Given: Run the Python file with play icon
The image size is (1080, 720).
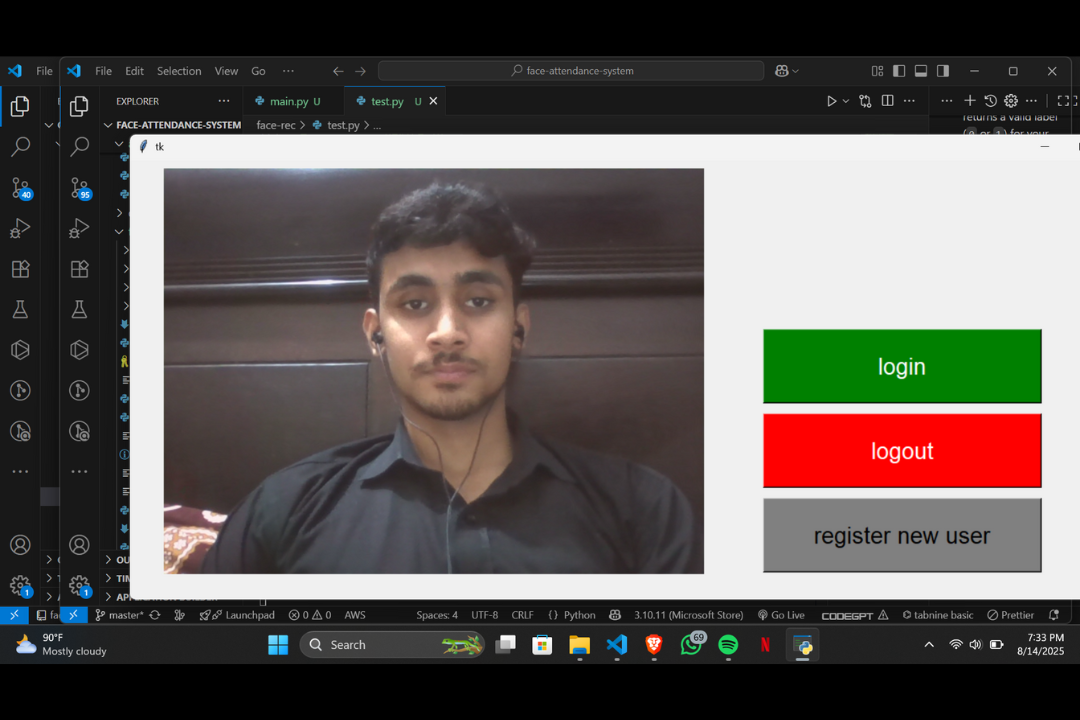Looking at the screenshot, I should (x=831, y=101).
